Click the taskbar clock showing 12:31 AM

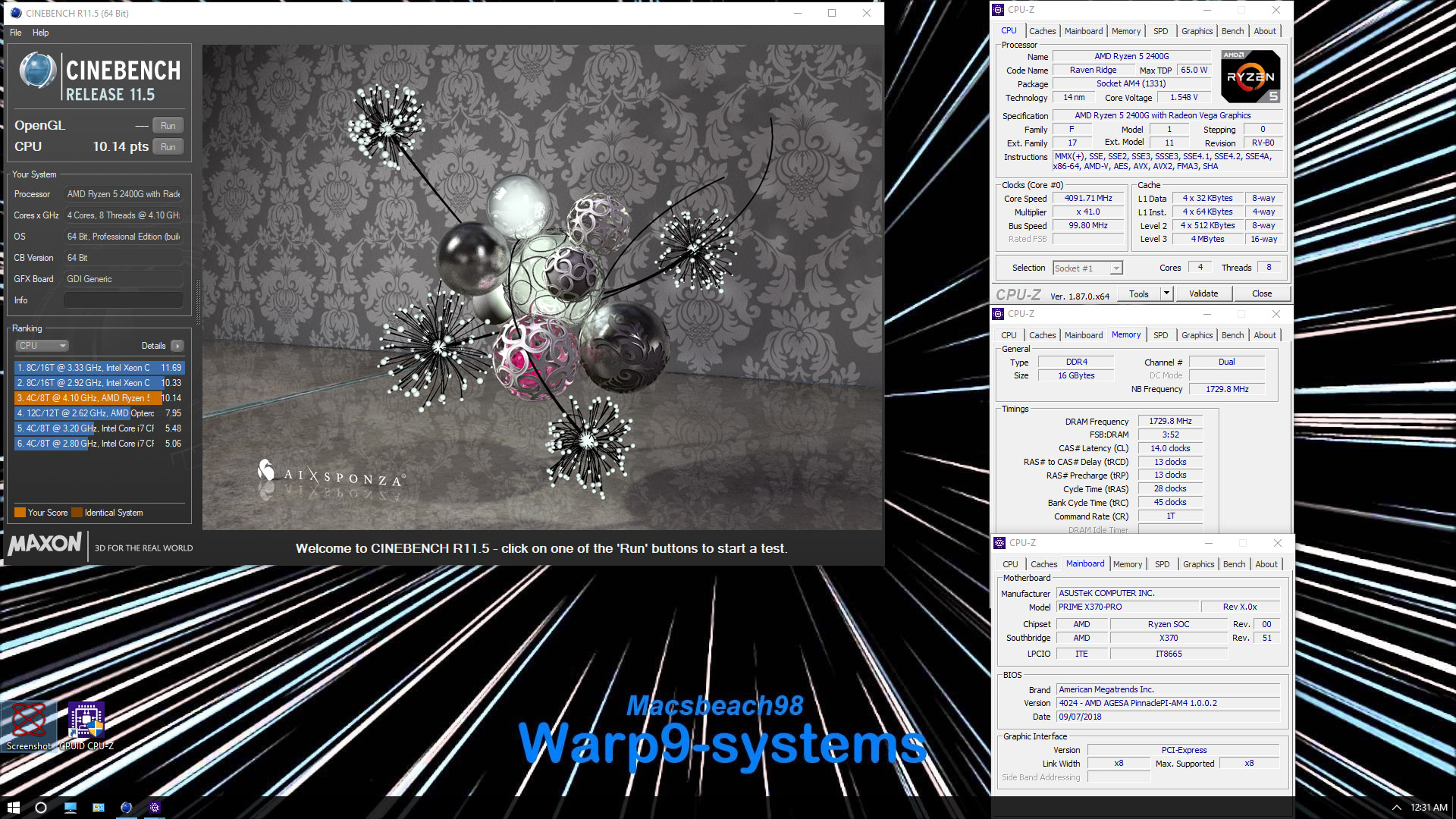1429,808
